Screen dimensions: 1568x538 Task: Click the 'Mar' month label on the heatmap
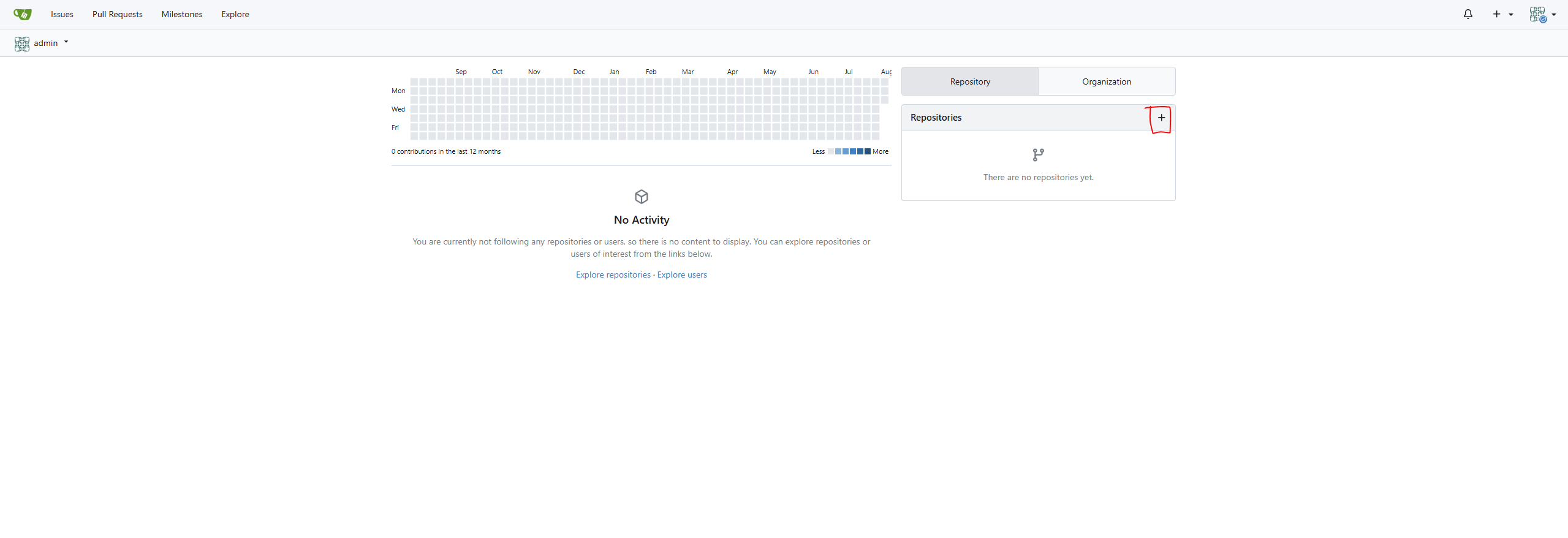pos(688,72)
